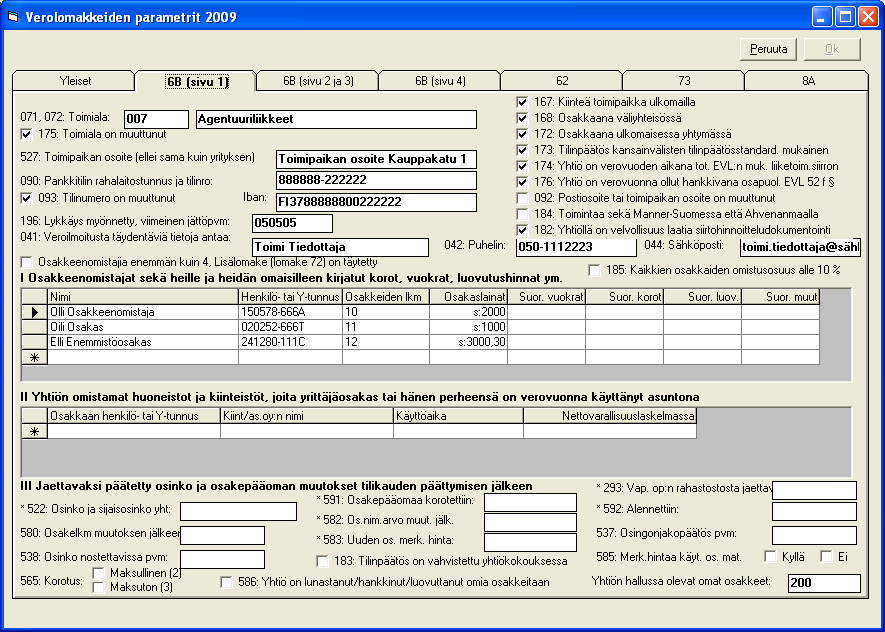Uncheck 168: Osakkaana väliyhteisössä
The image size is (885, 632).
tap(522, 118)
